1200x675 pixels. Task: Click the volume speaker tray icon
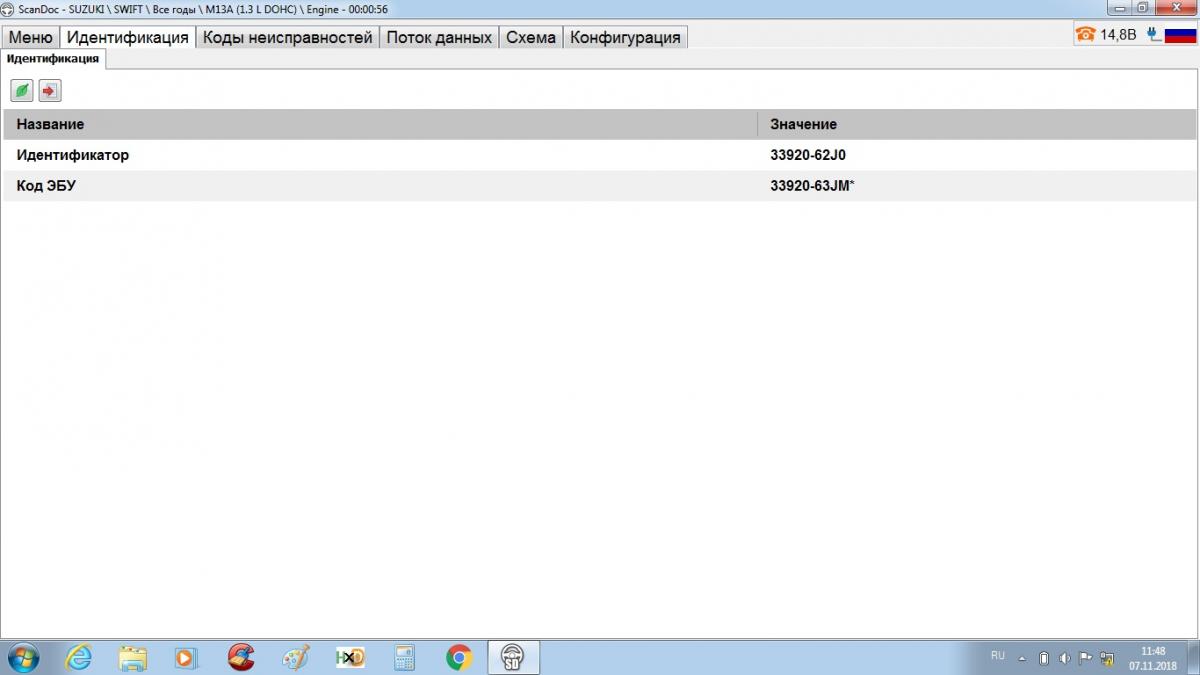point(1064,658)
